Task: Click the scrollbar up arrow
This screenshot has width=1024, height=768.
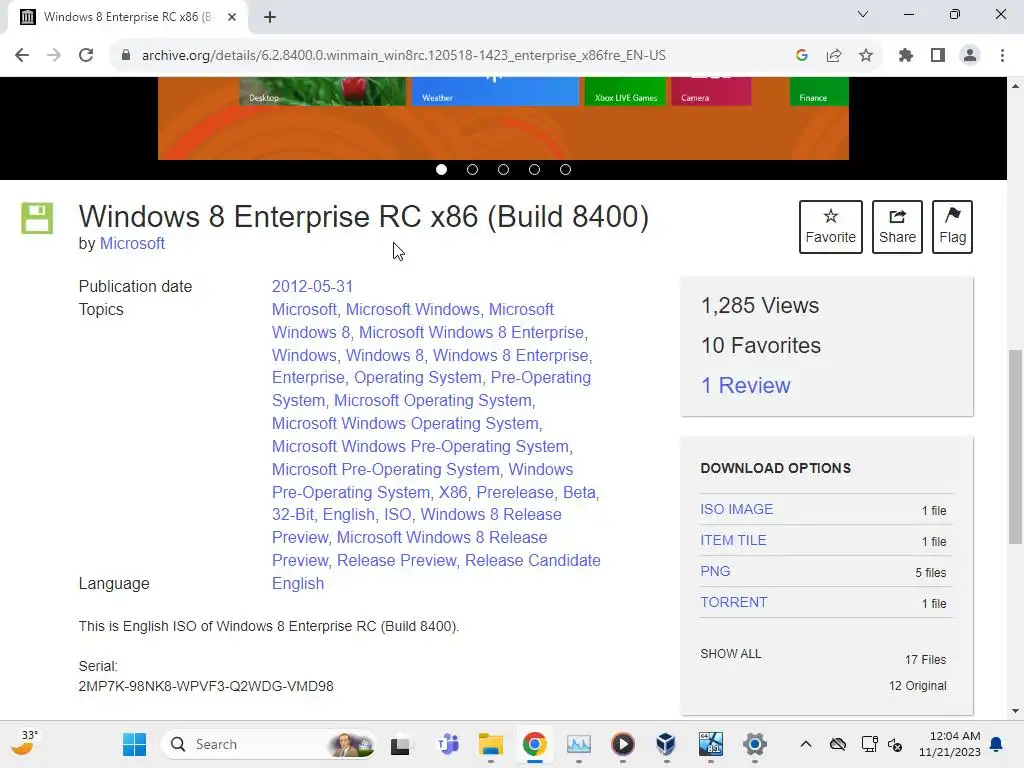Action: [1015, 86]
